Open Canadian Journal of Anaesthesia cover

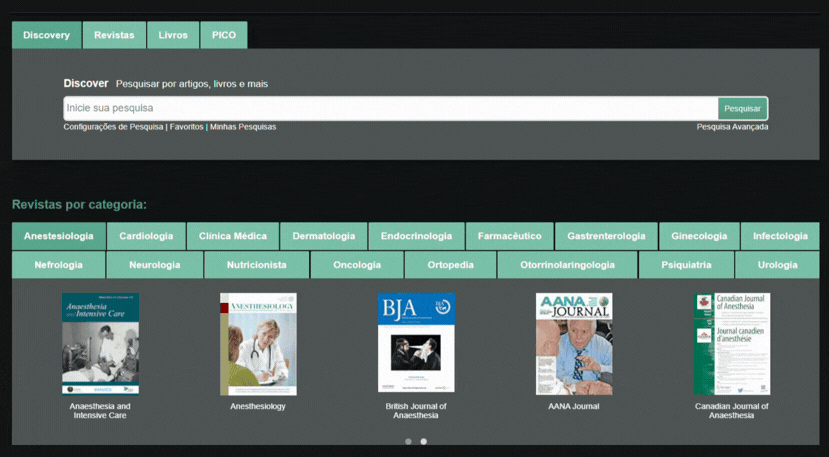tap(732, 343)
